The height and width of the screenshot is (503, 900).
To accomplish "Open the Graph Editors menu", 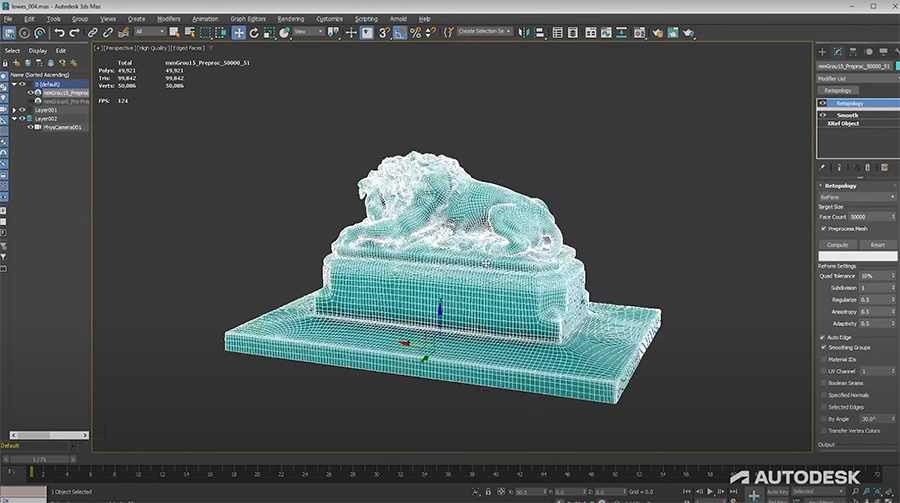I will tap(248, 19).
